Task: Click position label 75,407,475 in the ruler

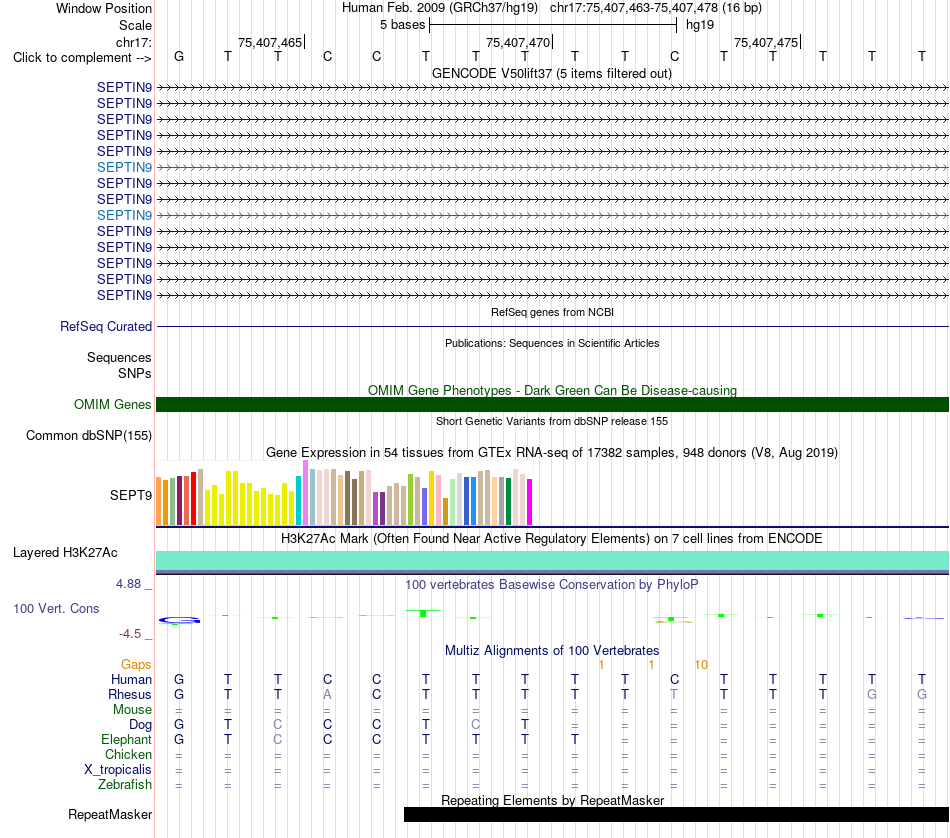Action: click(x=766, y=42)
